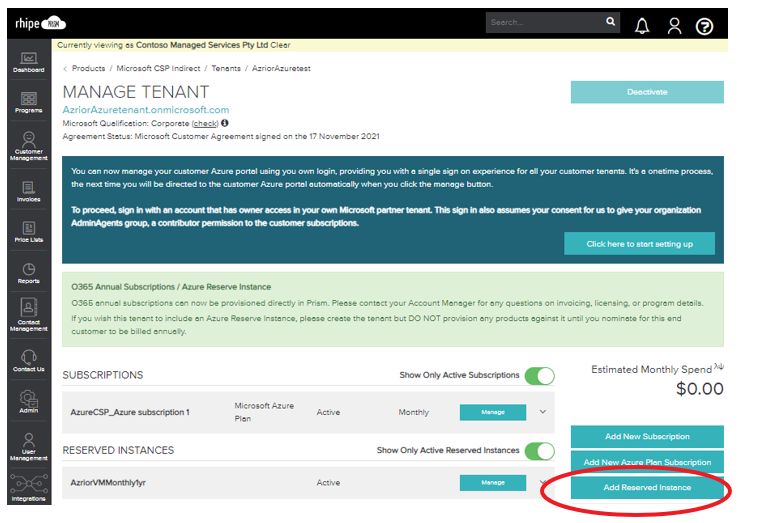
Task: Go to Customer Management in sidebar
Action: coord(28,145)
